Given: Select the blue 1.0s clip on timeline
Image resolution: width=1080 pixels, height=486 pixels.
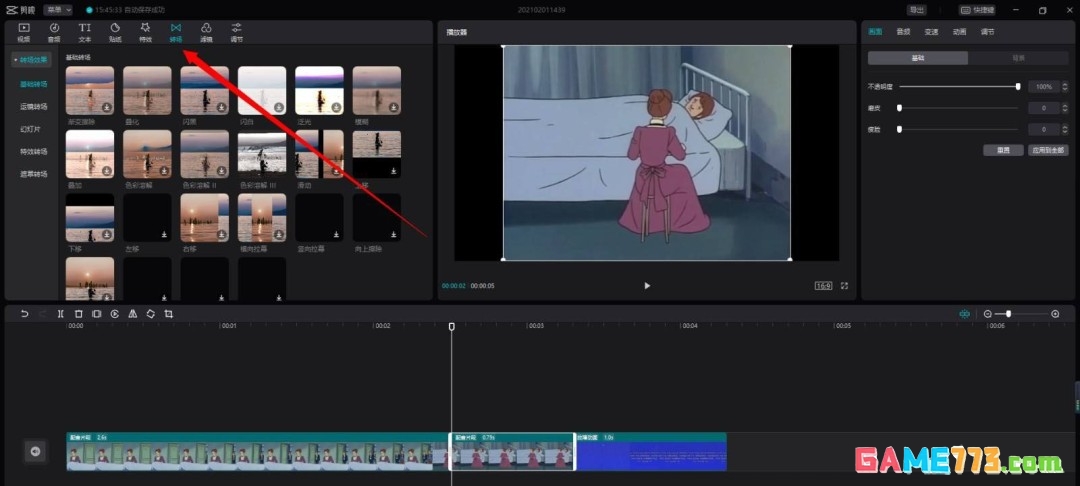Looking at the screenshot, I should tap(651, 452).
